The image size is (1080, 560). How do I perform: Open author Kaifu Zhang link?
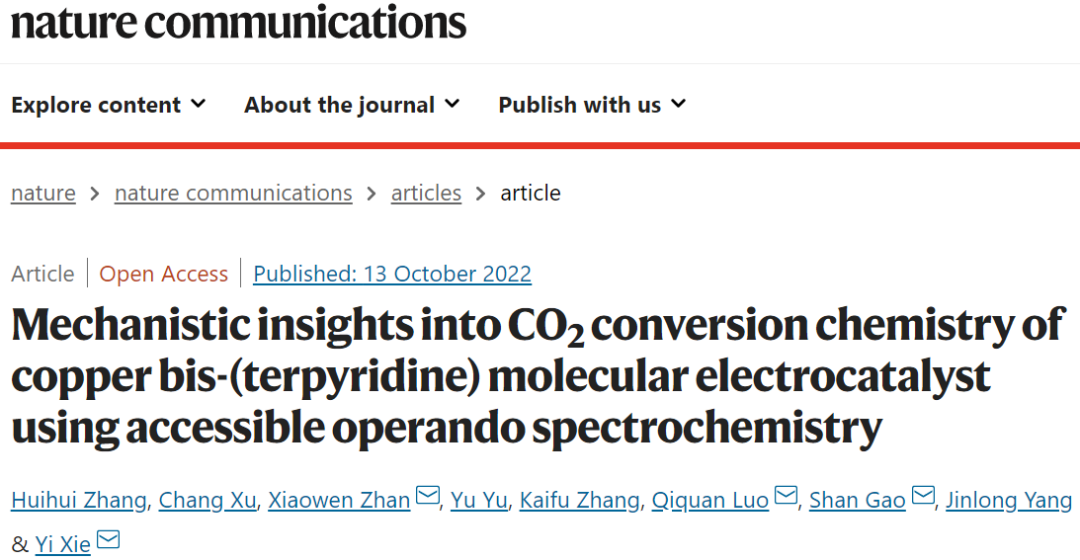pos(580,501)
